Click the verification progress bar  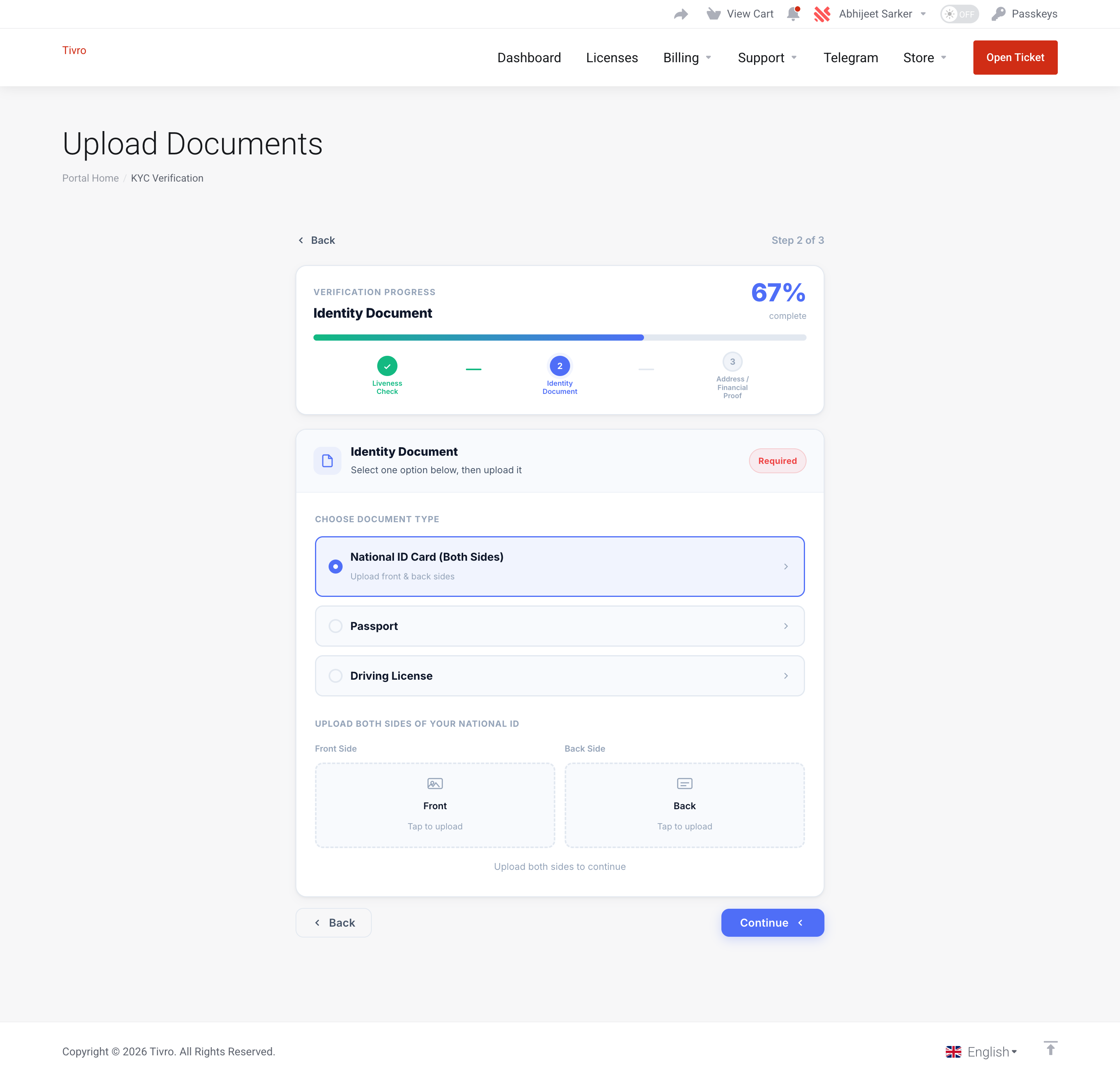[560, 337]
